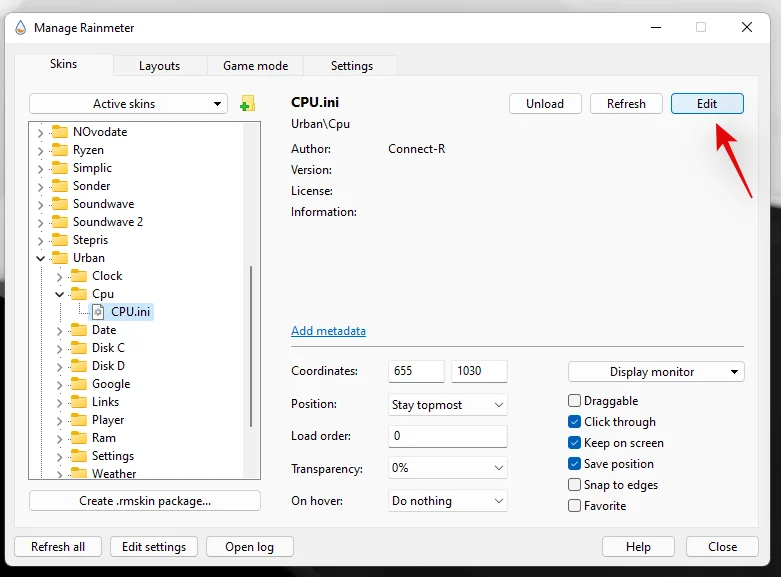Click the skin tree vertical scrollbar thumb
781x577 pixels.
tap(251, 346)
